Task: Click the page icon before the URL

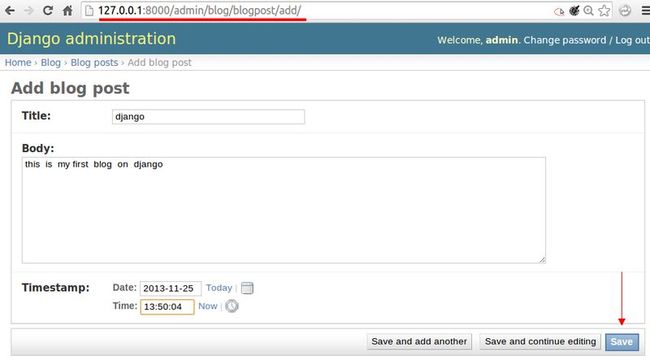Action: [x=89, y=10]
